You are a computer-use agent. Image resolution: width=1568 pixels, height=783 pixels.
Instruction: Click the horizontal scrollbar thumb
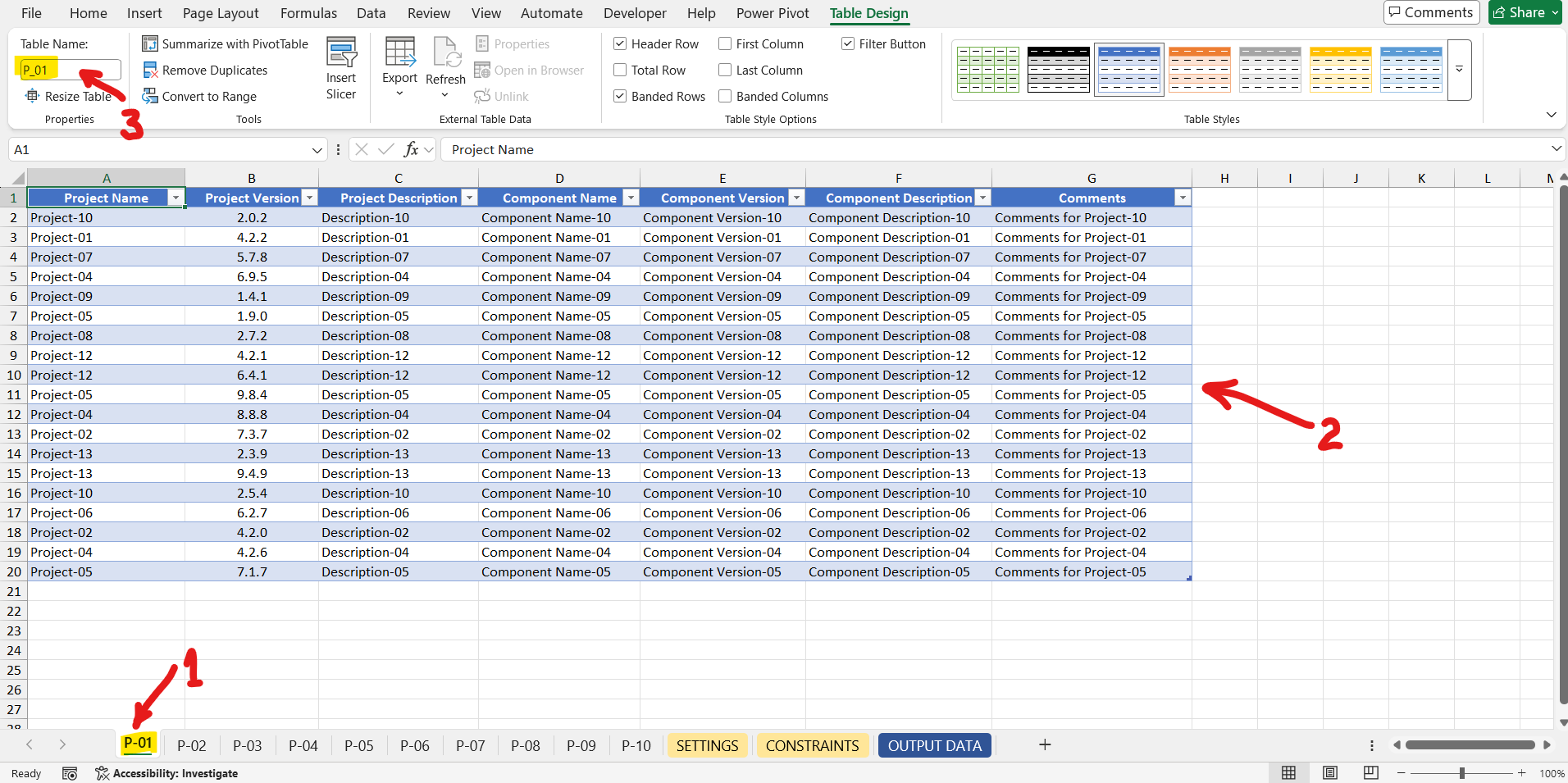tap(1470, 744)
